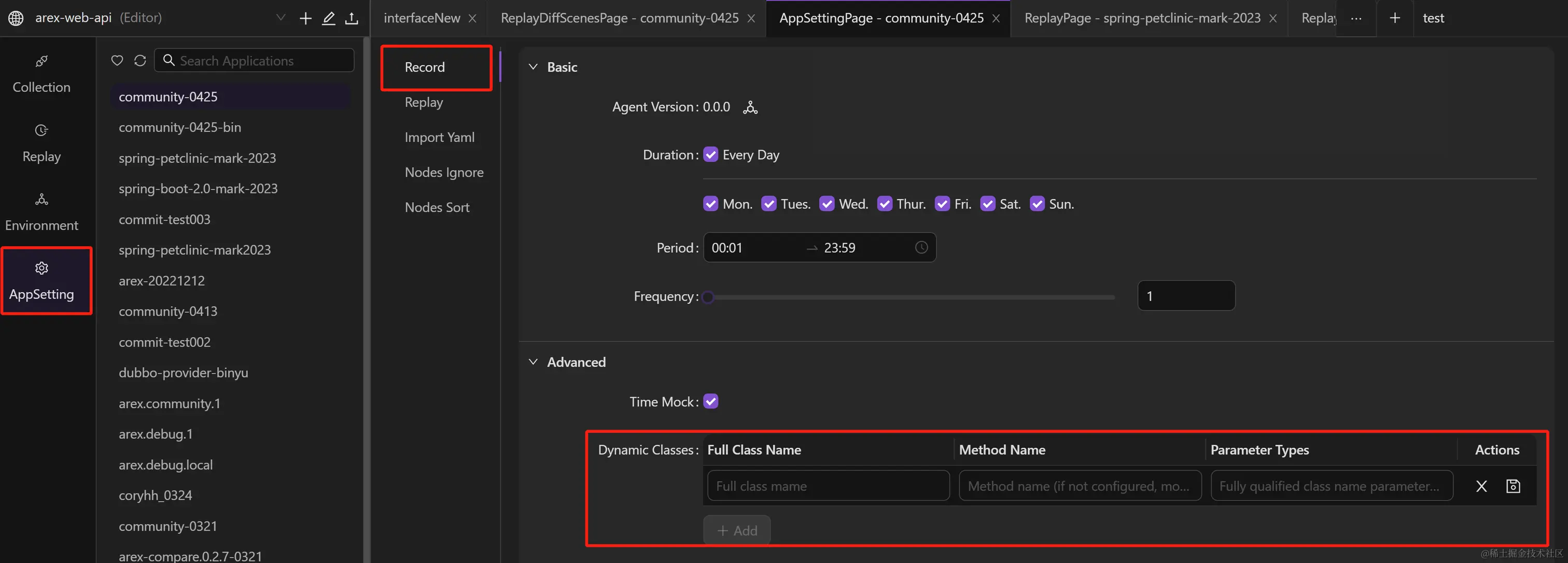
Task: Click the workspace edit pencil icon
Action: tap(329, 18)
